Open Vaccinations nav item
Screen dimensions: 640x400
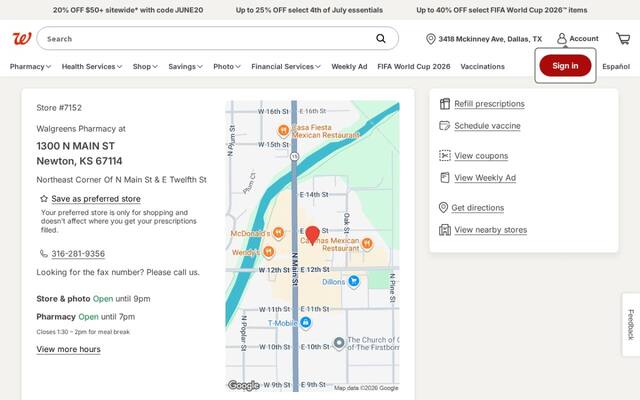click(482, 67)
